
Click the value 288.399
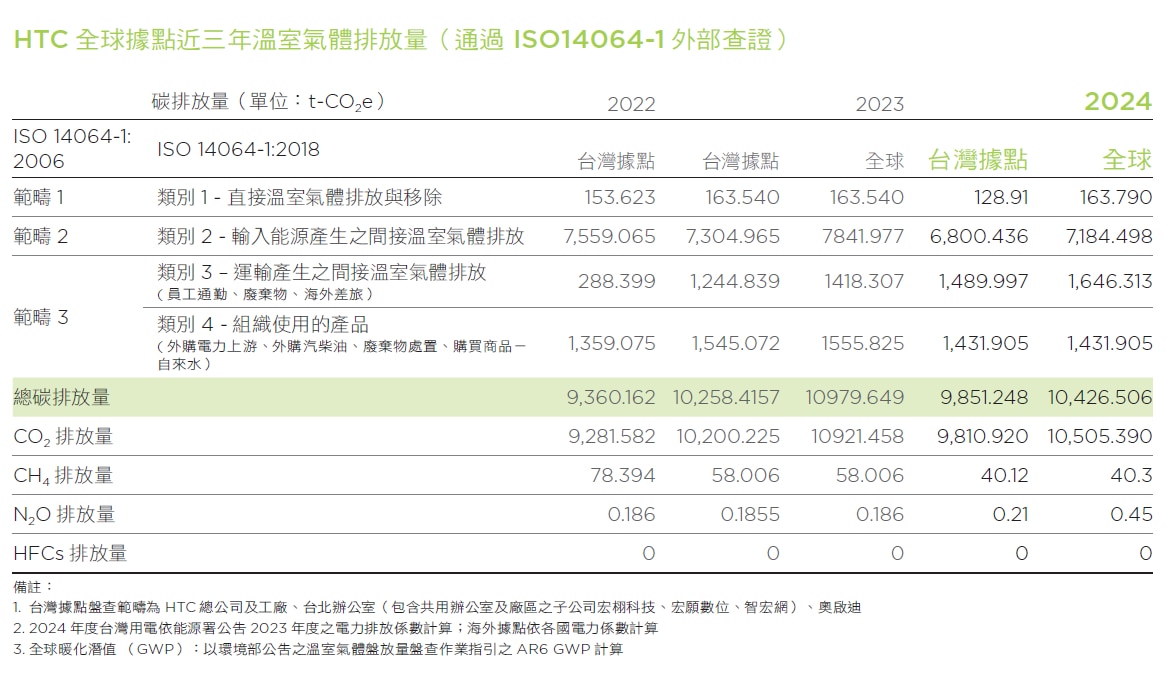[x=617, y=281]
